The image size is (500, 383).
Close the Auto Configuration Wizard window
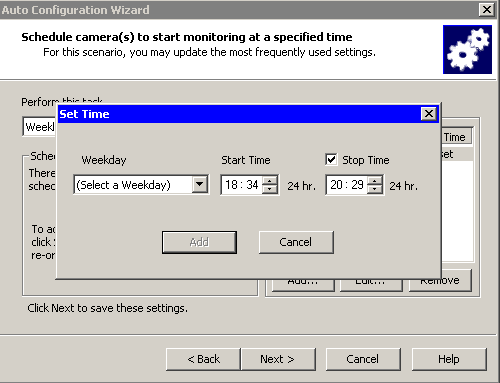coord(487,9)
